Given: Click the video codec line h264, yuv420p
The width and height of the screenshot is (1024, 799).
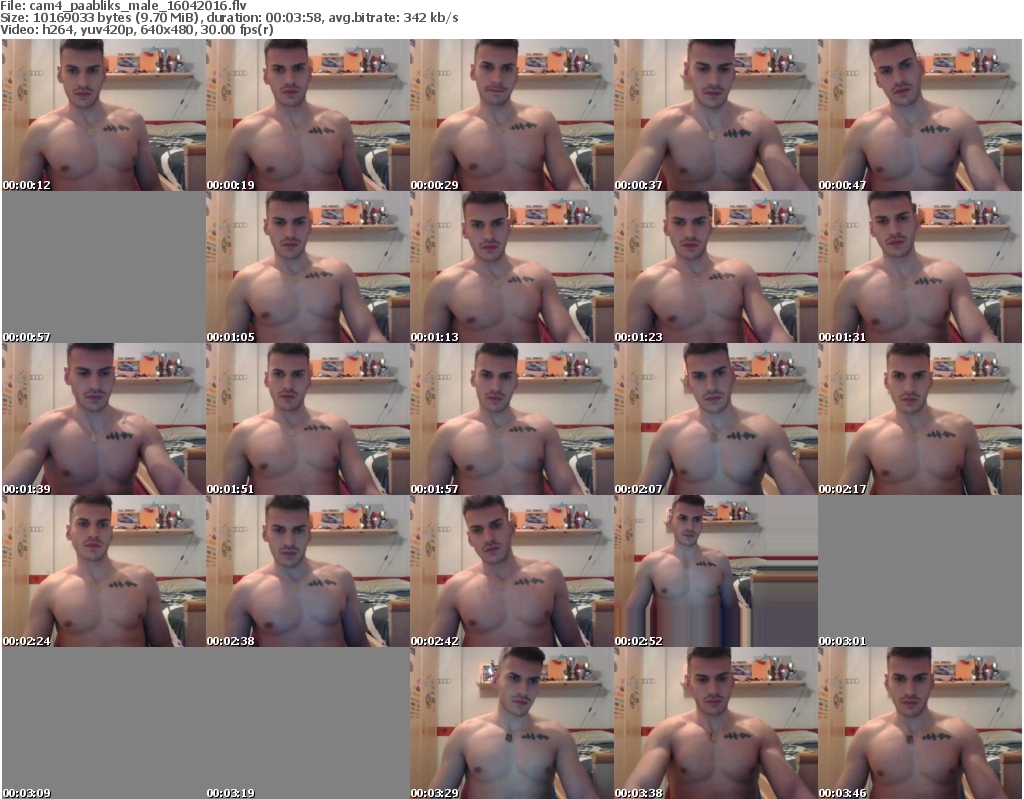Looking at the screenshot, I should 136,29.
